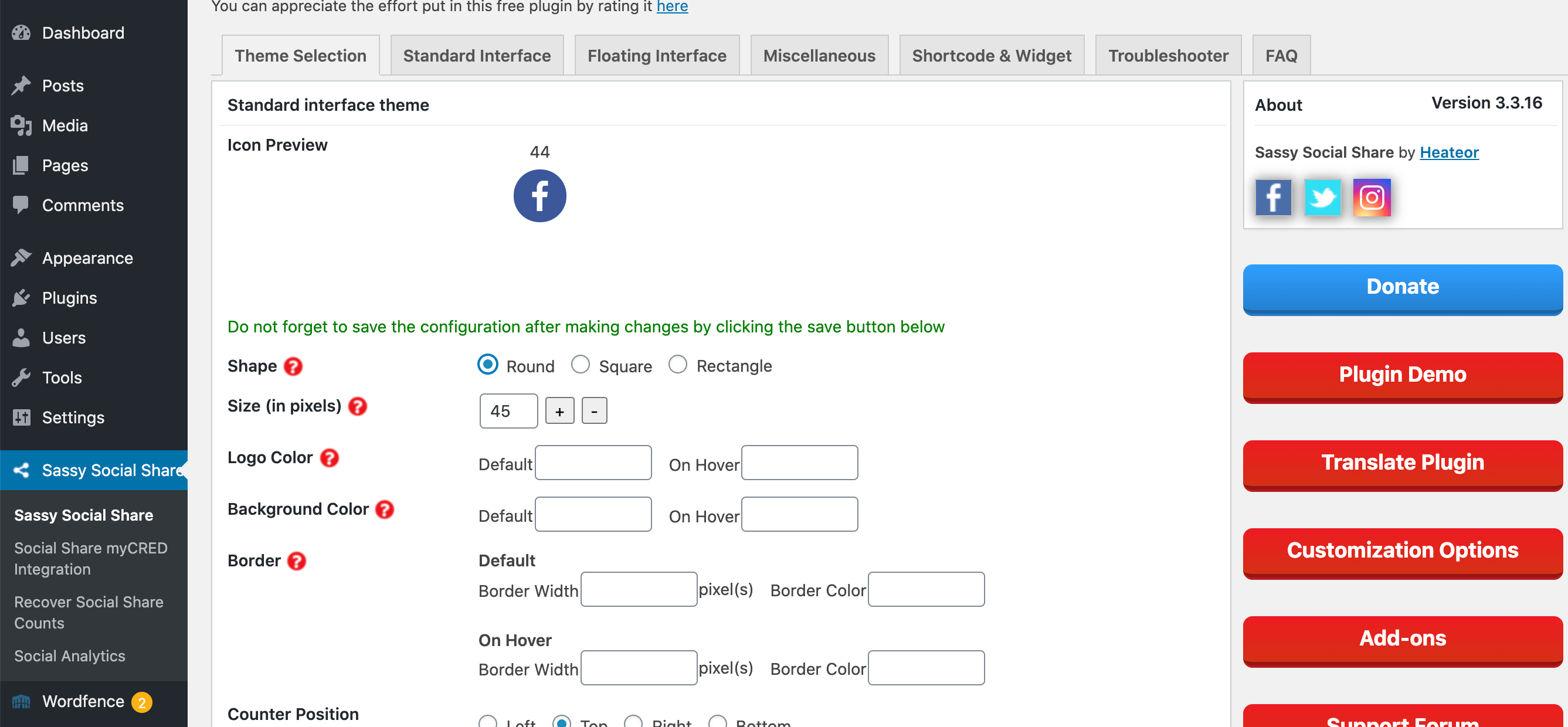Select the Round shape radio button
The image size is (1568, 727).
click(x=487, y=365)
